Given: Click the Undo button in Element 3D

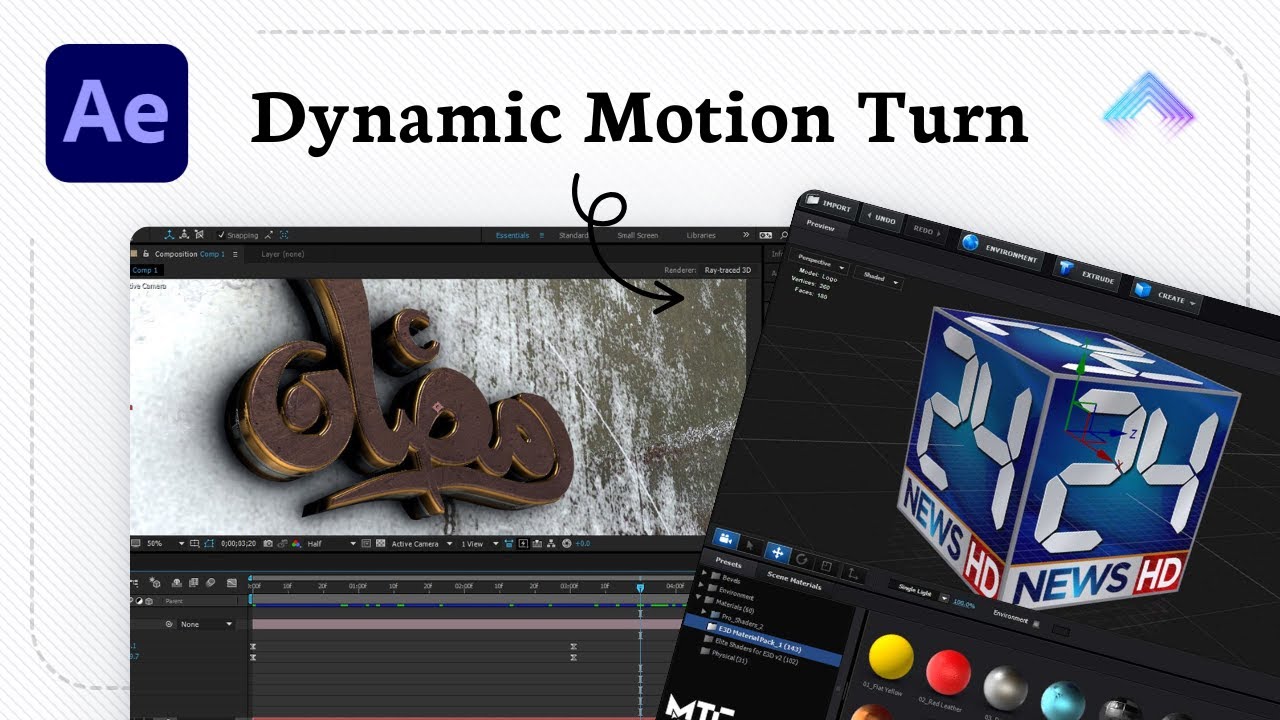Looking at the screenshot, I should (880, 216).
